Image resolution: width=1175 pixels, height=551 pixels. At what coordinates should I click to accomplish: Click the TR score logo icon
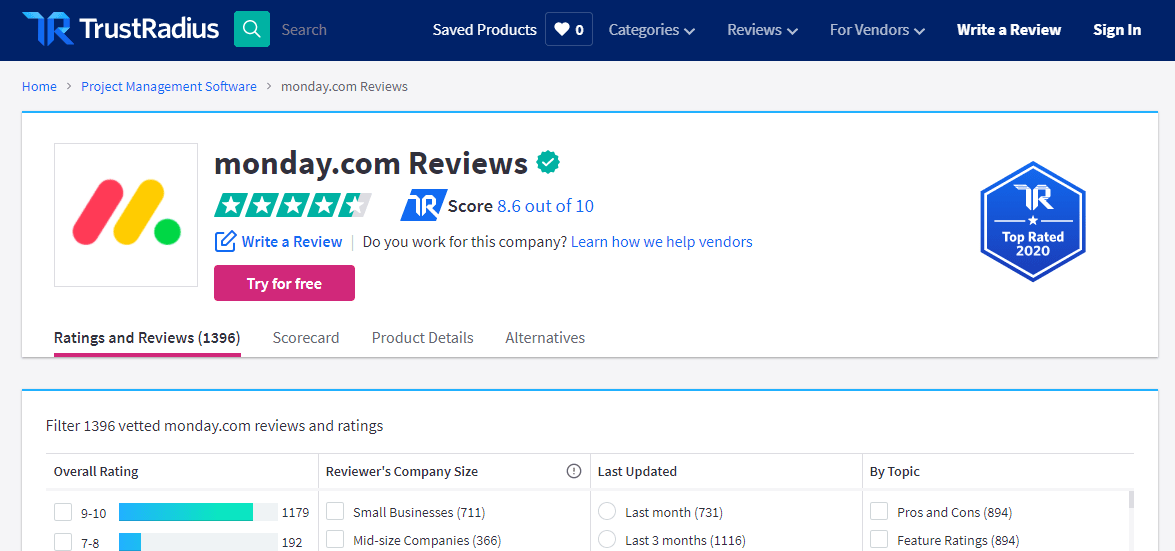pos(424,205)
